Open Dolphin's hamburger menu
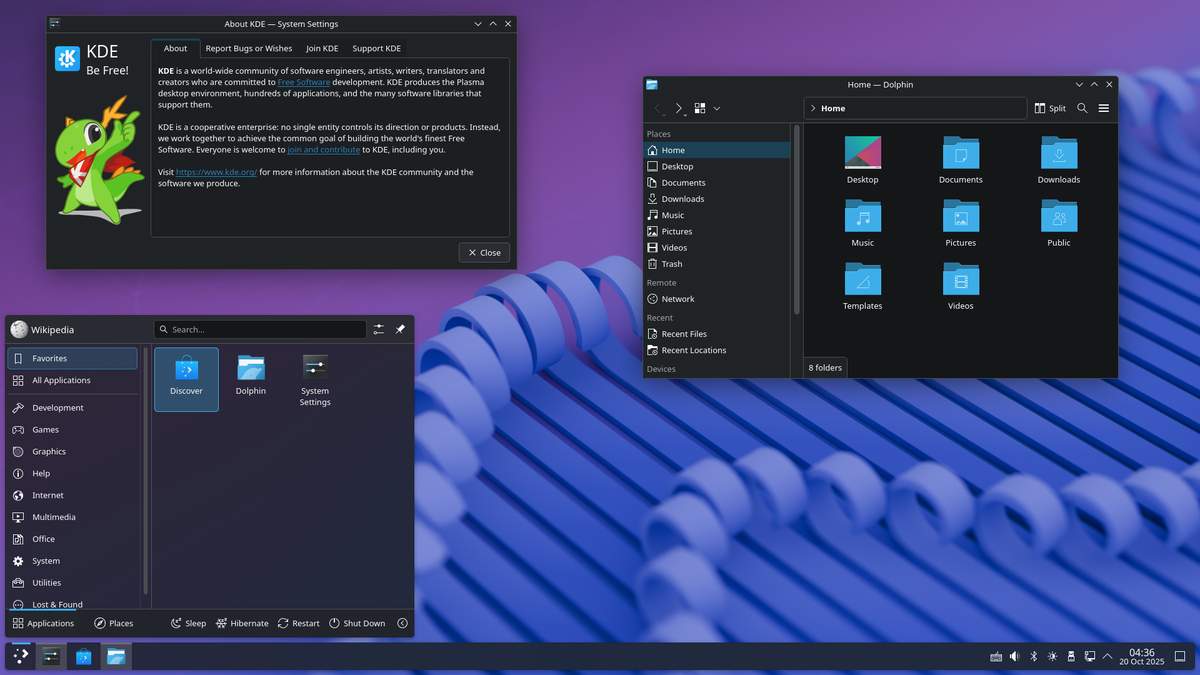The height and width of the screenshot is (675, 1200). click(x=1104, y=108)
